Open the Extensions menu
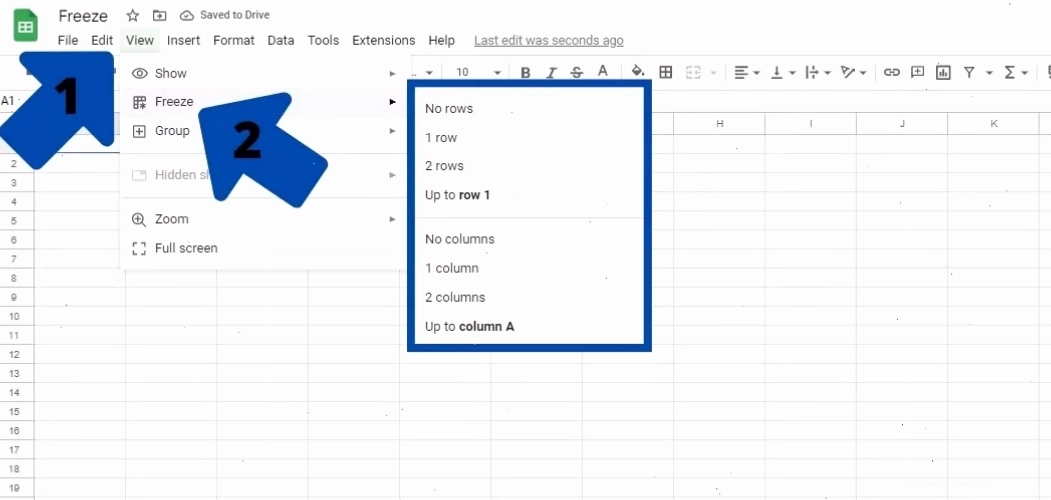The width and height of the screenshot is (1051, 500). [x=383, y=40]
